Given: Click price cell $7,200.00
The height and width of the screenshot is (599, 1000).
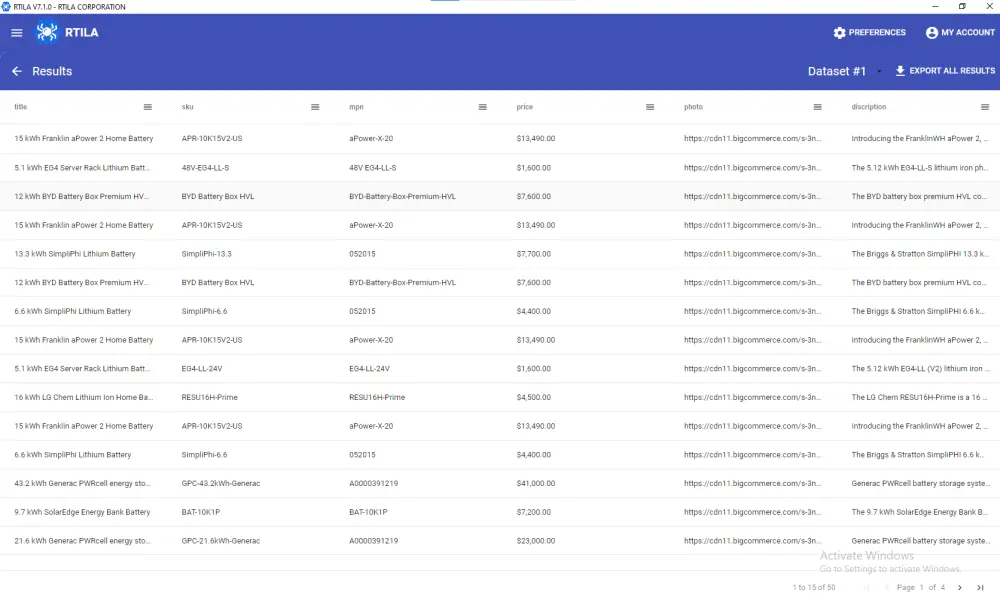Looking at the screenshot, I should [x=534, y=512].
